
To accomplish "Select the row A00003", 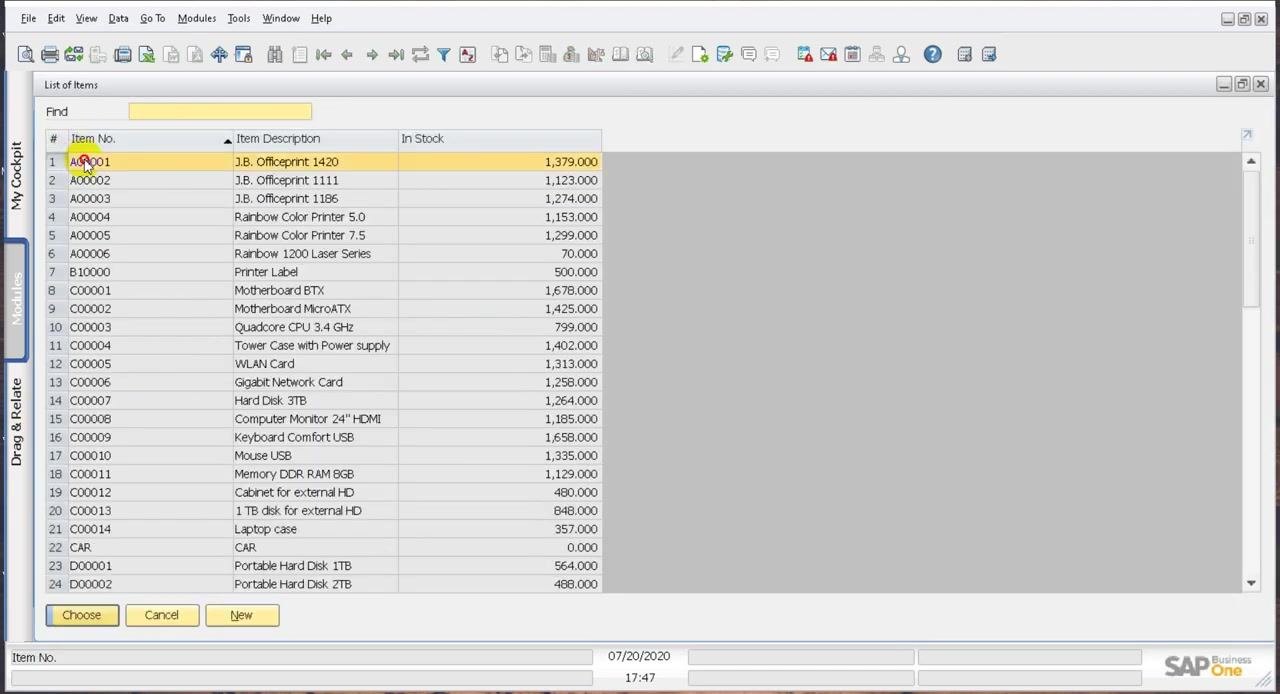I will (323, 198).
